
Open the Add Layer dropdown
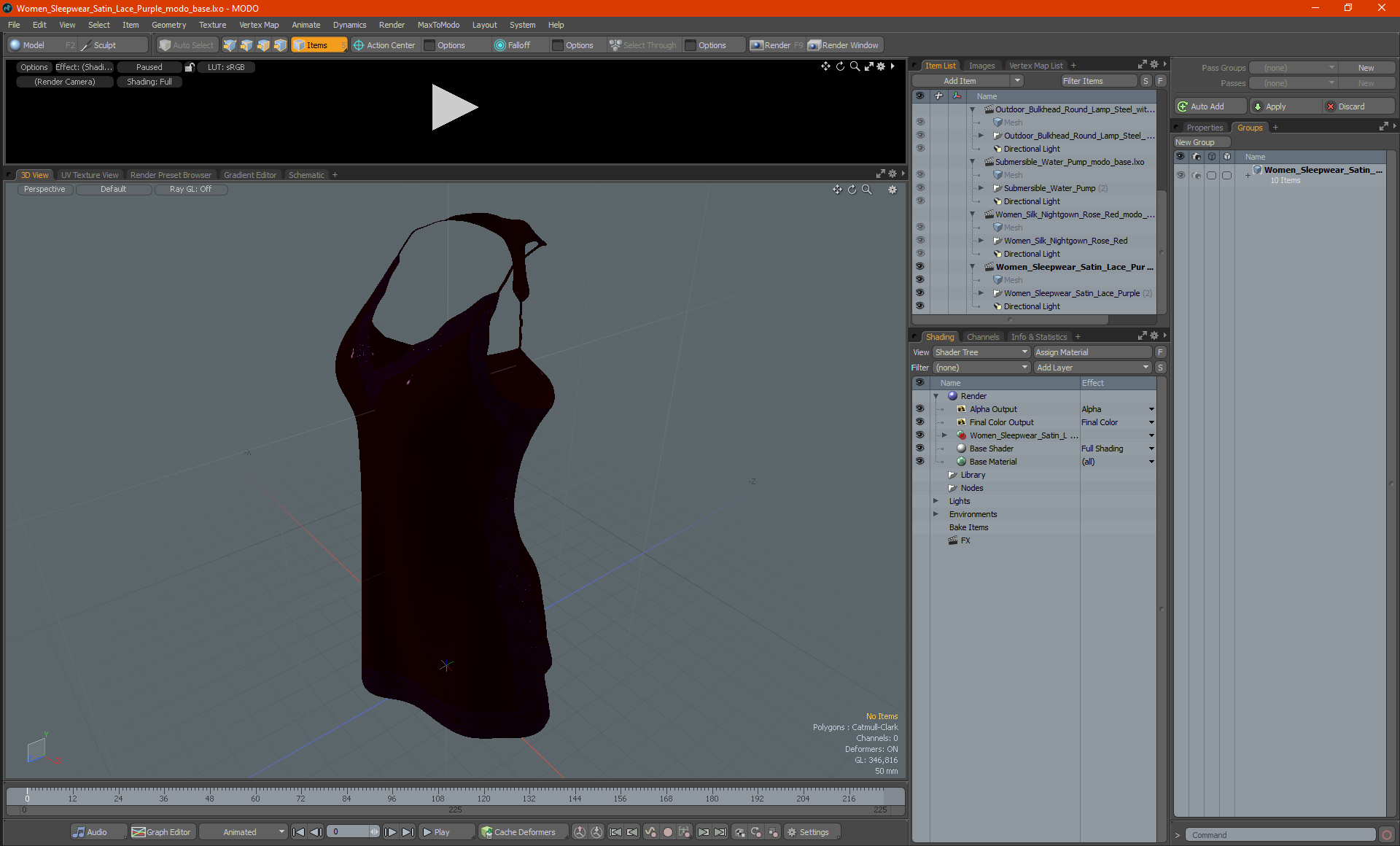(x=1092, y=368)
